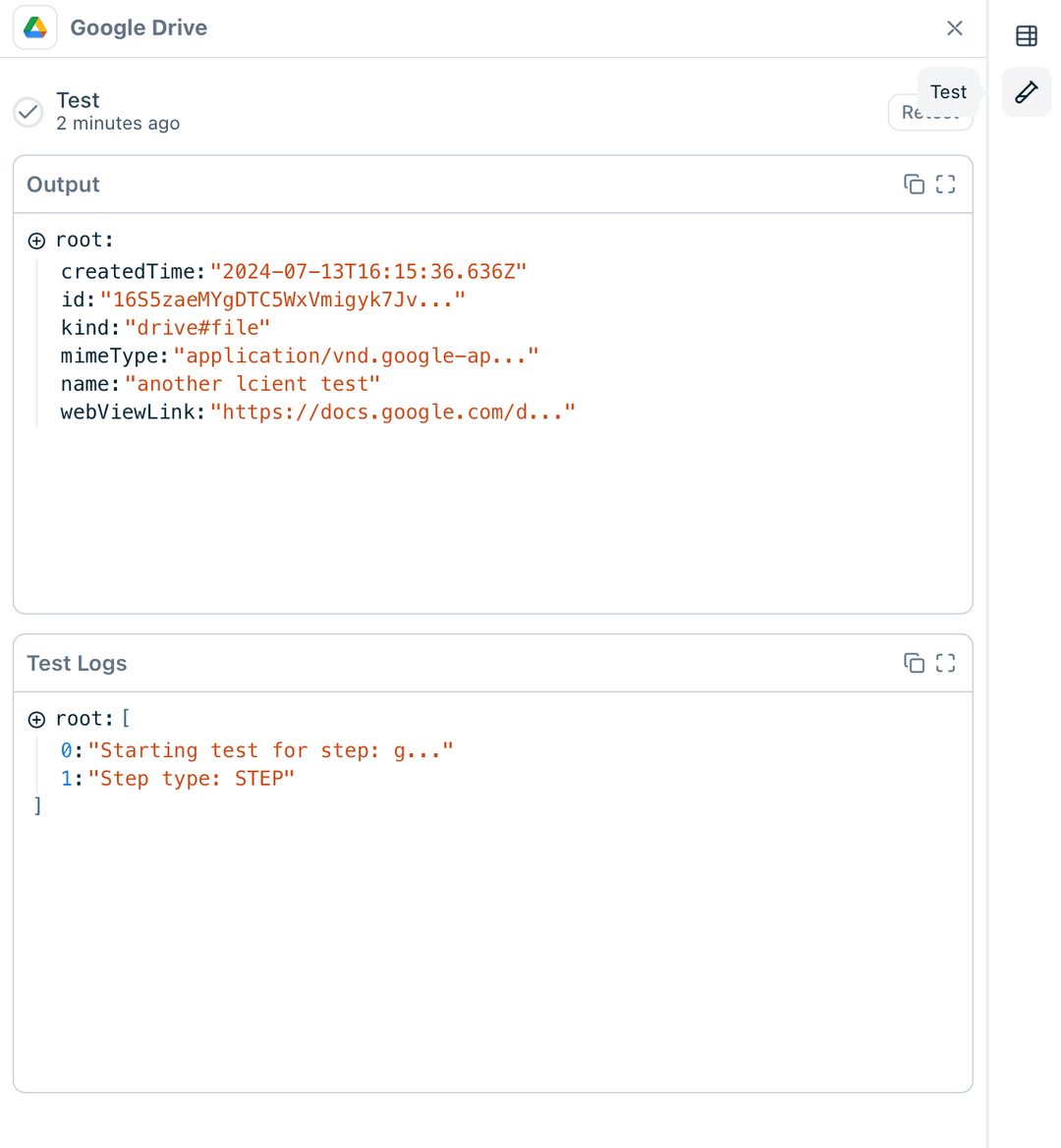Viewport: 1061px width, 1148px height.
Task: Select the truncated id value string
Action: [282, 300]
